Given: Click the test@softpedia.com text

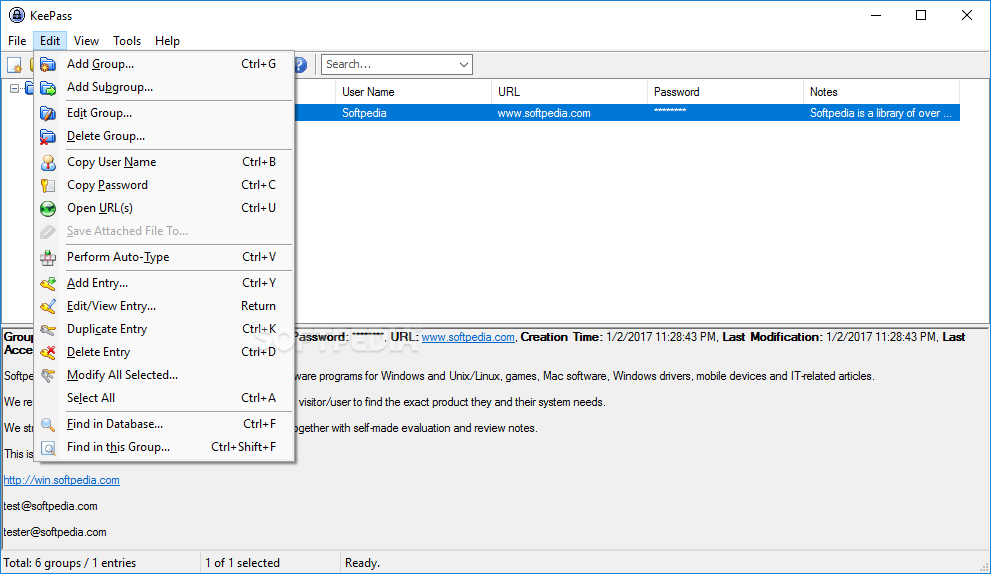Looking at the screenshot, I should [51, 506].
